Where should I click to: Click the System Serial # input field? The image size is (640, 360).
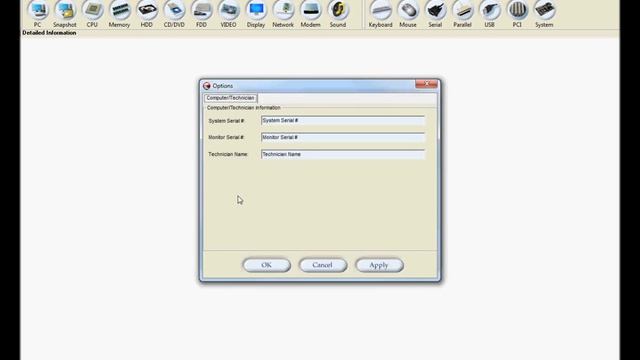pos(343,120)
